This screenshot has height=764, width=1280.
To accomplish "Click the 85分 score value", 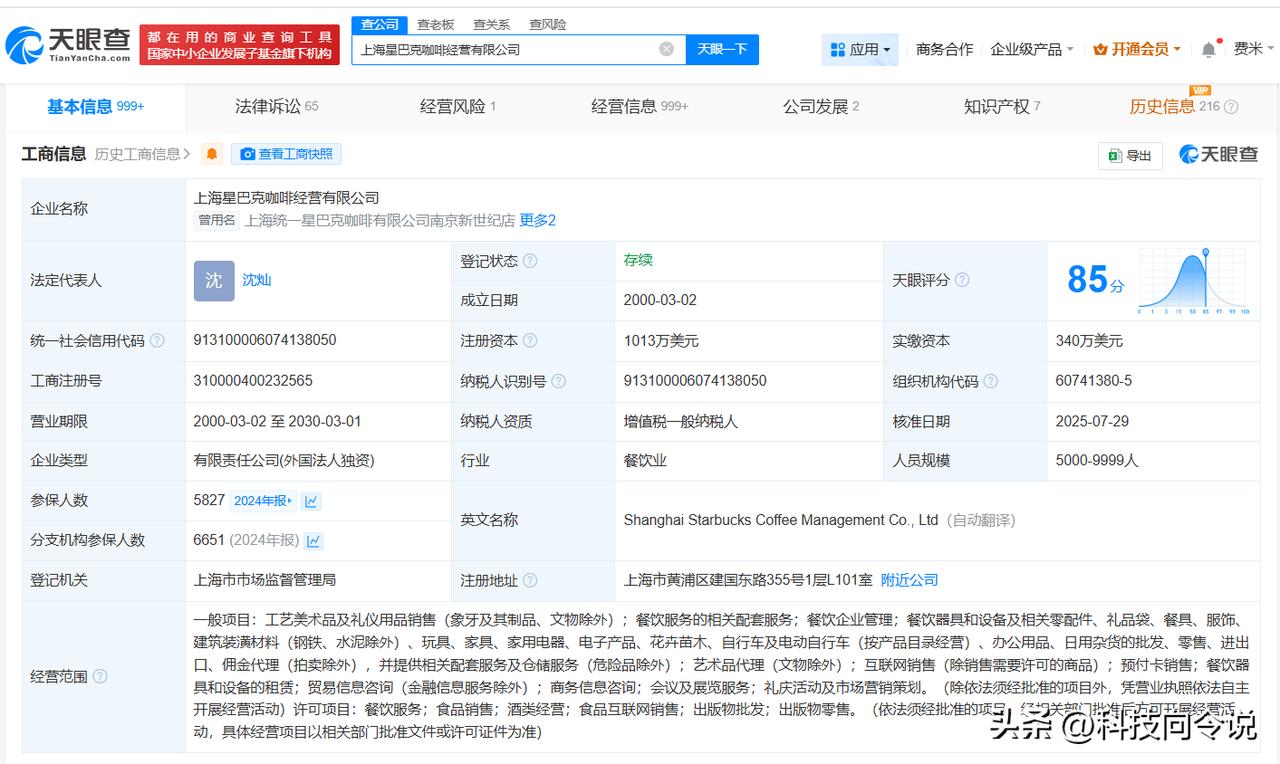I will point(1095,280).
